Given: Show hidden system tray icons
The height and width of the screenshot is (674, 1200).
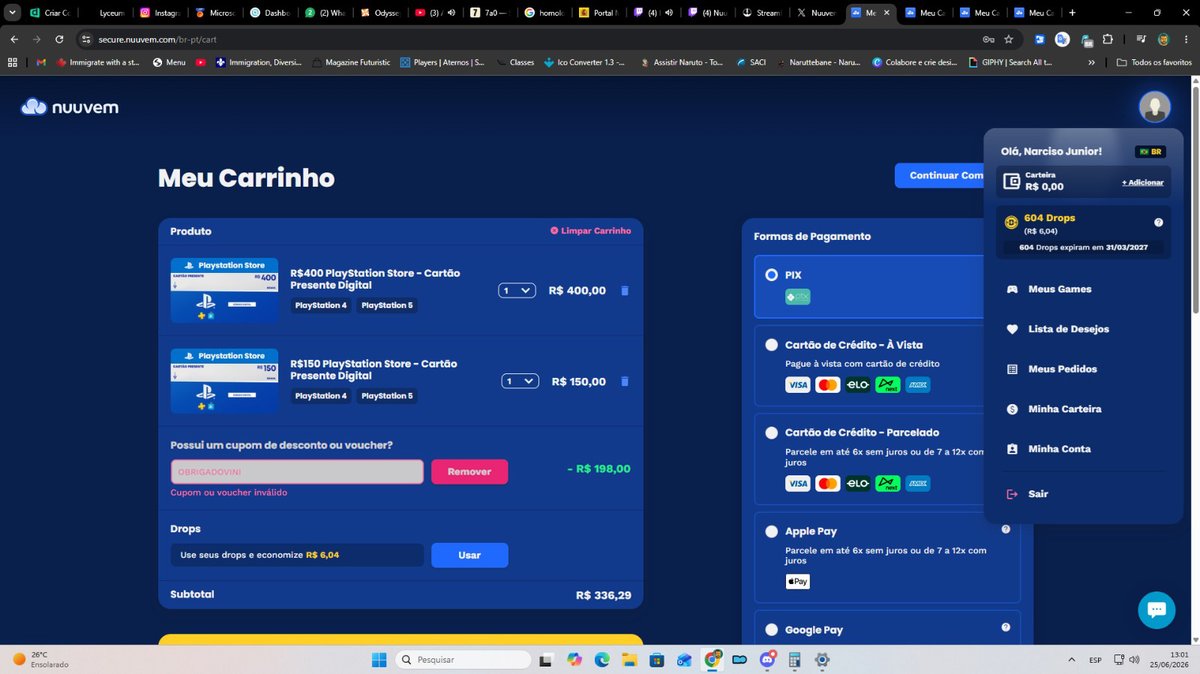Looking at the screenshot, I should tap(1071, 660).
